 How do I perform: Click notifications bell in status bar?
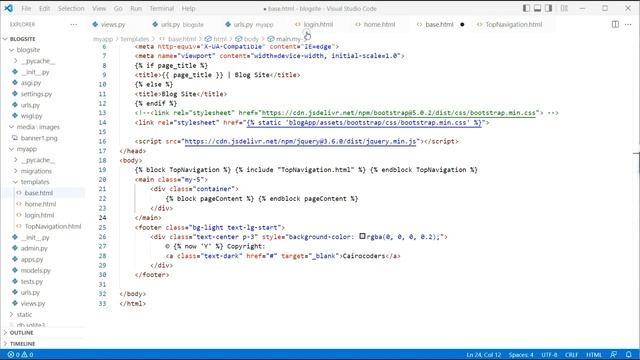629,355
